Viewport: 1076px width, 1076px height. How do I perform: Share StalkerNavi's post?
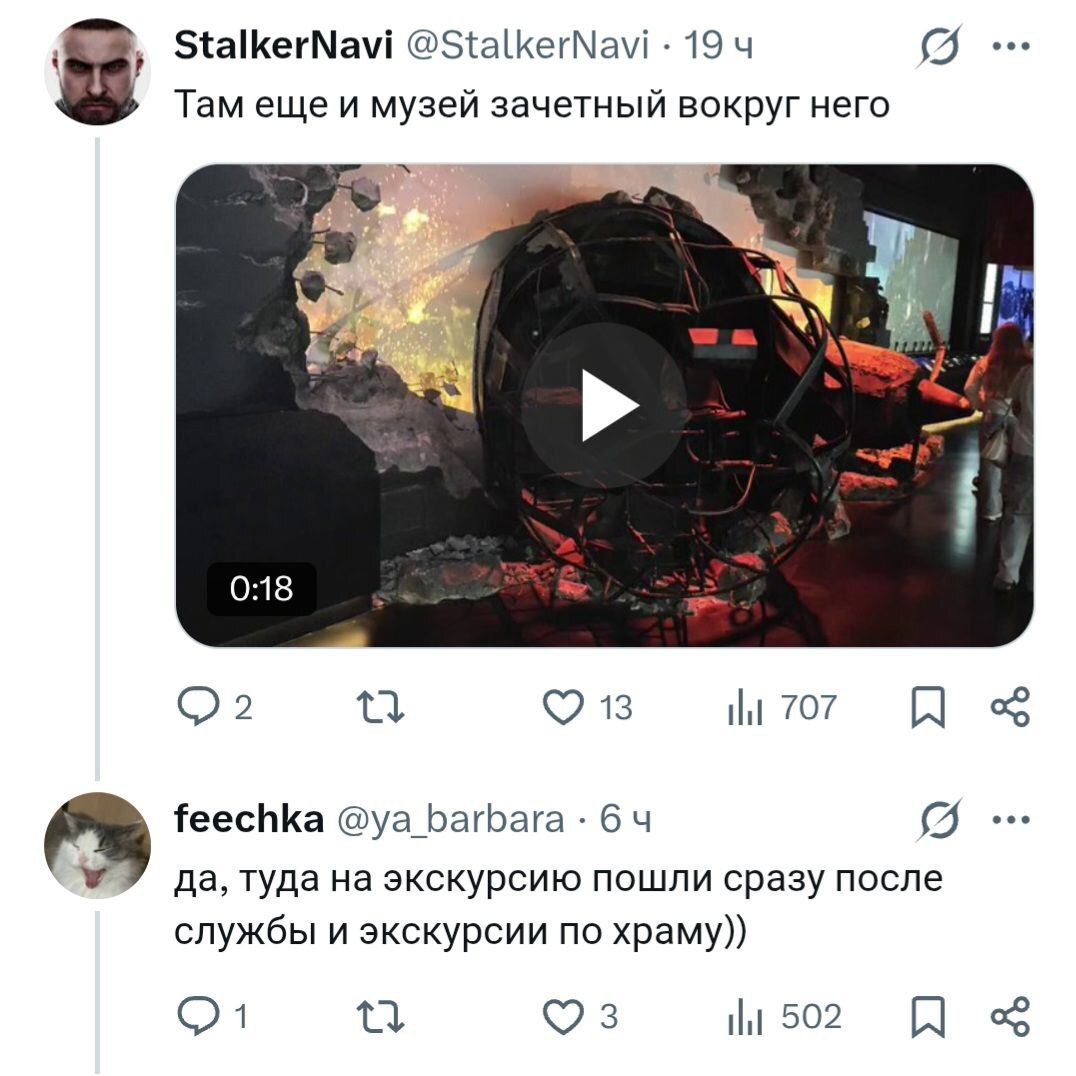(x=1011, y=707)
